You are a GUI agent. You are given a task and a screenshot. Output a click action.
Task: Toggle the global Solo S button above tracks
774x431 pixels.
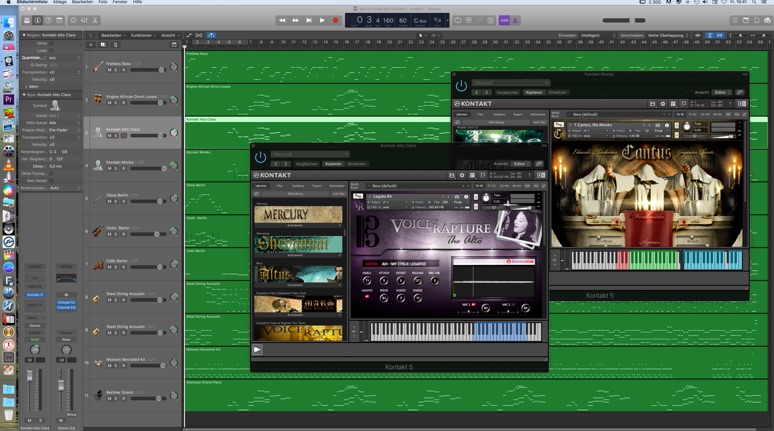116,44
